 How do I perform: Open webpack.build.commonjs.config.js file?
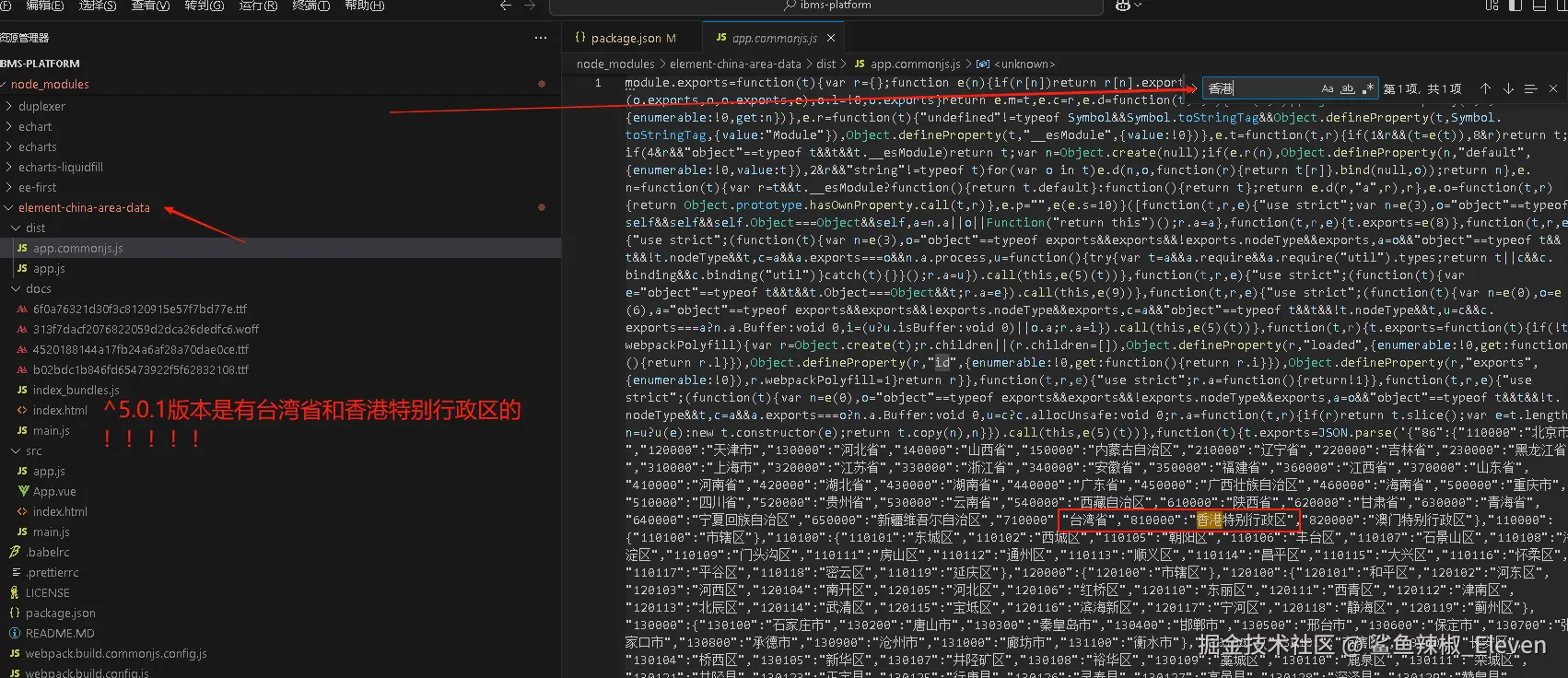(x=280, y=653)
